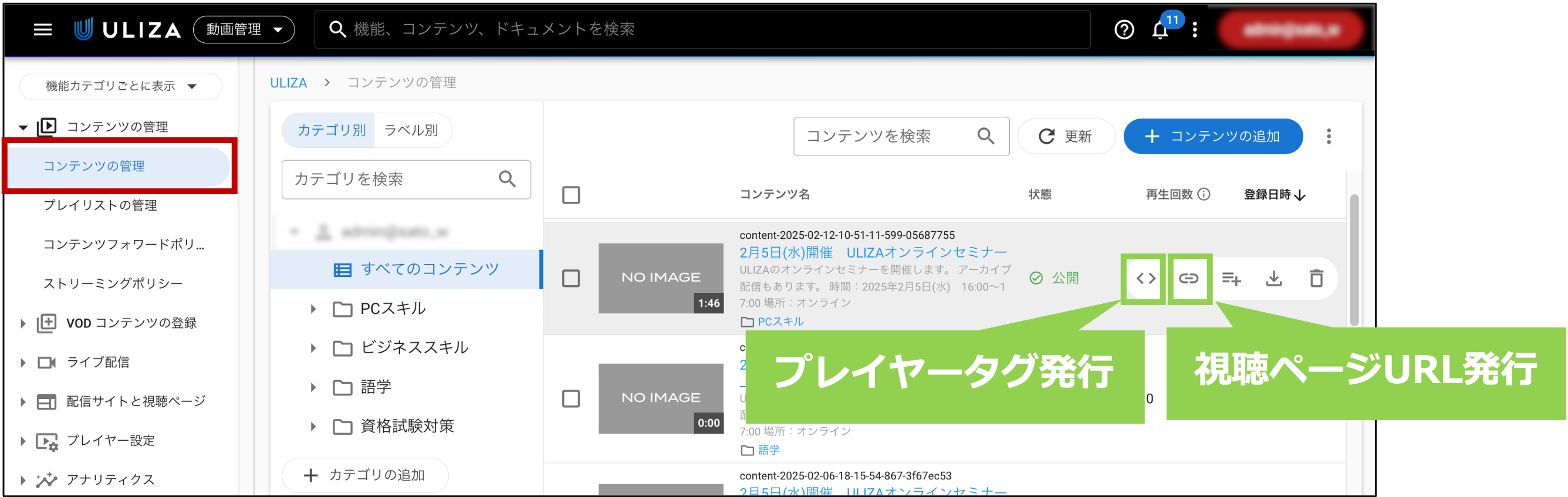
Task: Click the content list vertical scrollbar
Action: [x=1354, y=261]
